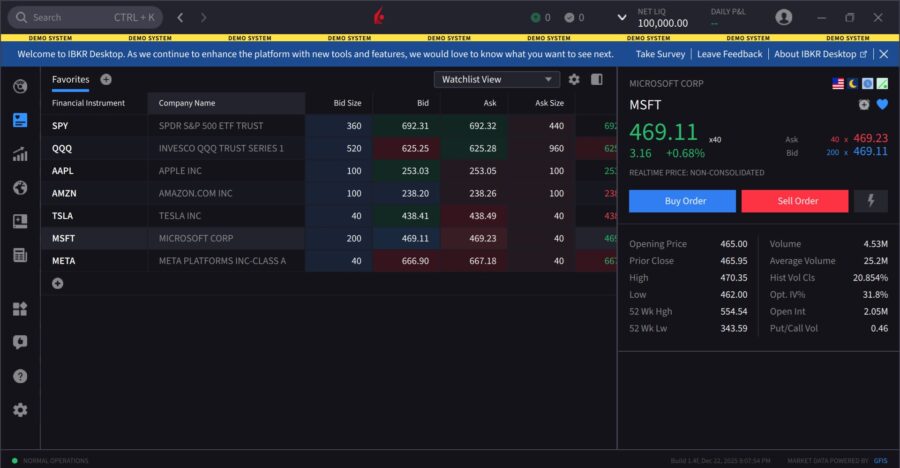Select the AMZN row
Screen dimensions: 900x468
[329, 193]
